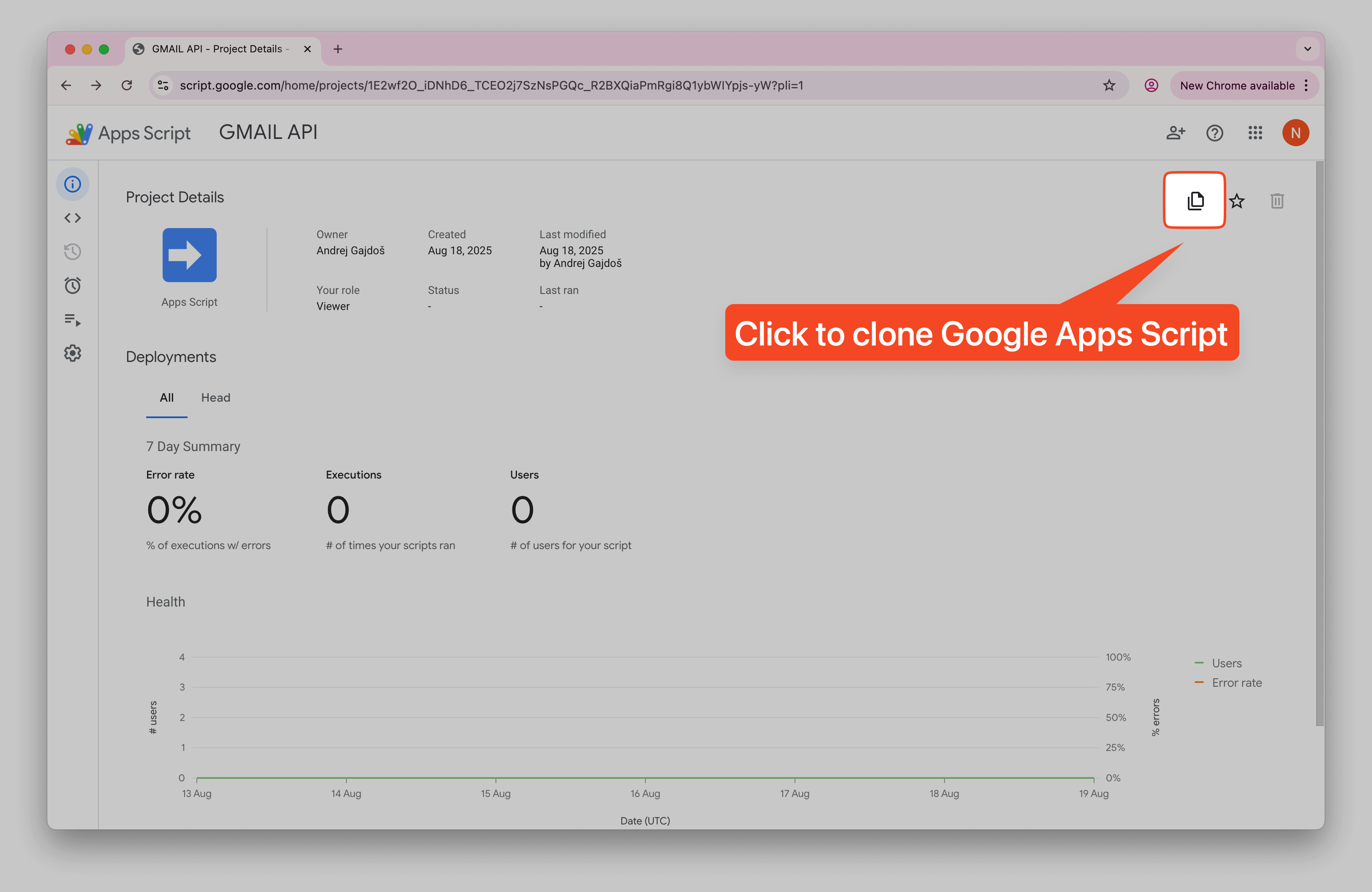Select the GMAIL API - Project Details tab
The image size is (1372, 892).
[x=222, y=49]
